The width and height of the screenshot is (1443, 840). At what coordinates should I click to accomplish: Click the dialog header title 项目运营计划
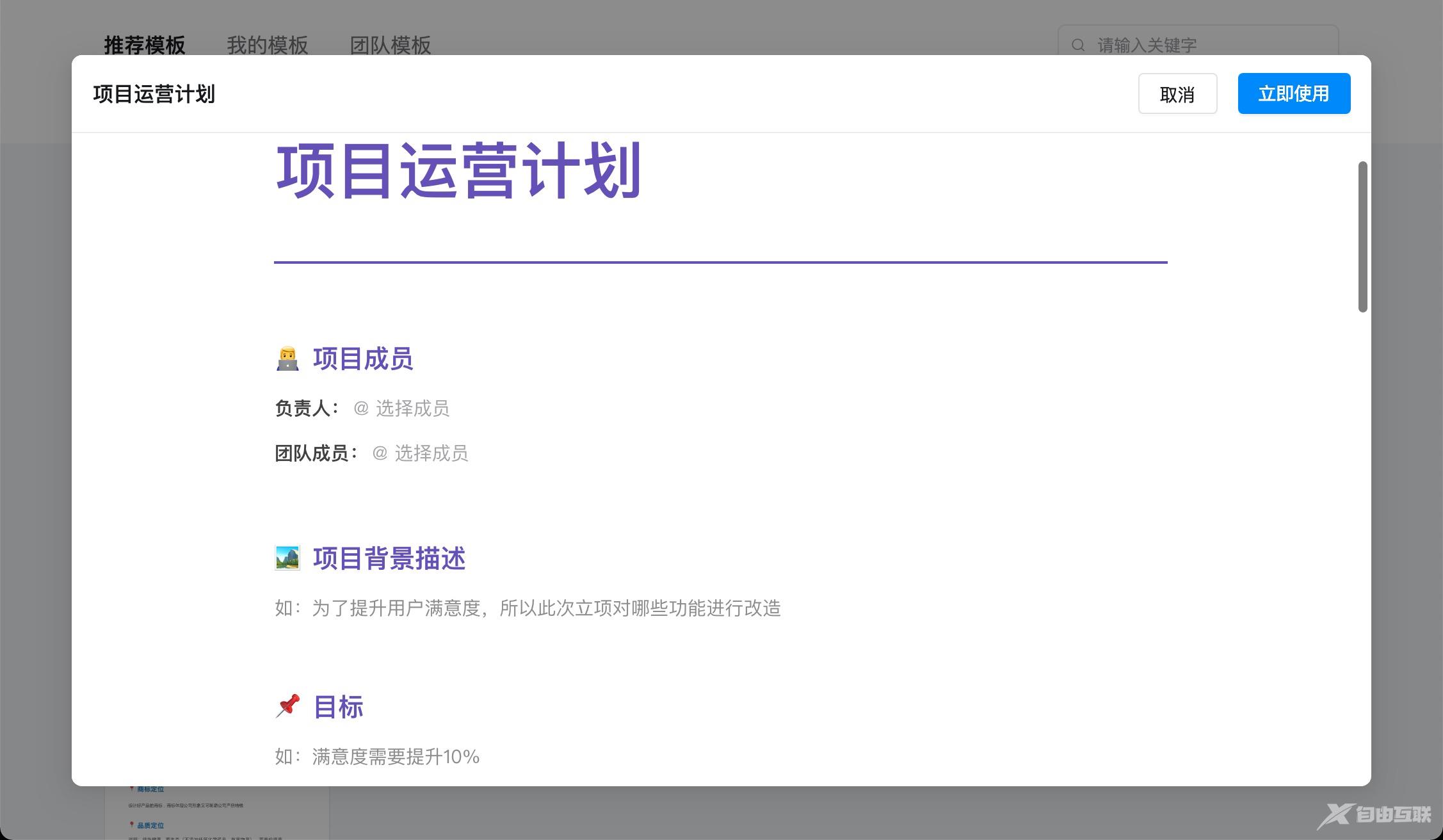(x=154, y=94)
